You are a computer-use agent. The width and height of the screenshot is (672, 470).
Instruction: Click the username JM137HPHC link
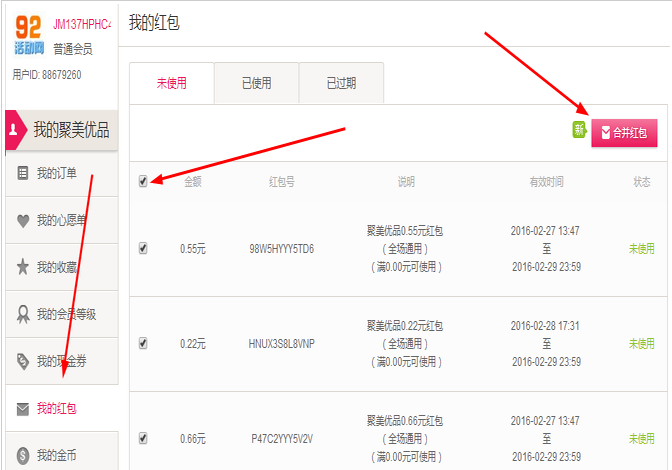(x=82, y=24)
